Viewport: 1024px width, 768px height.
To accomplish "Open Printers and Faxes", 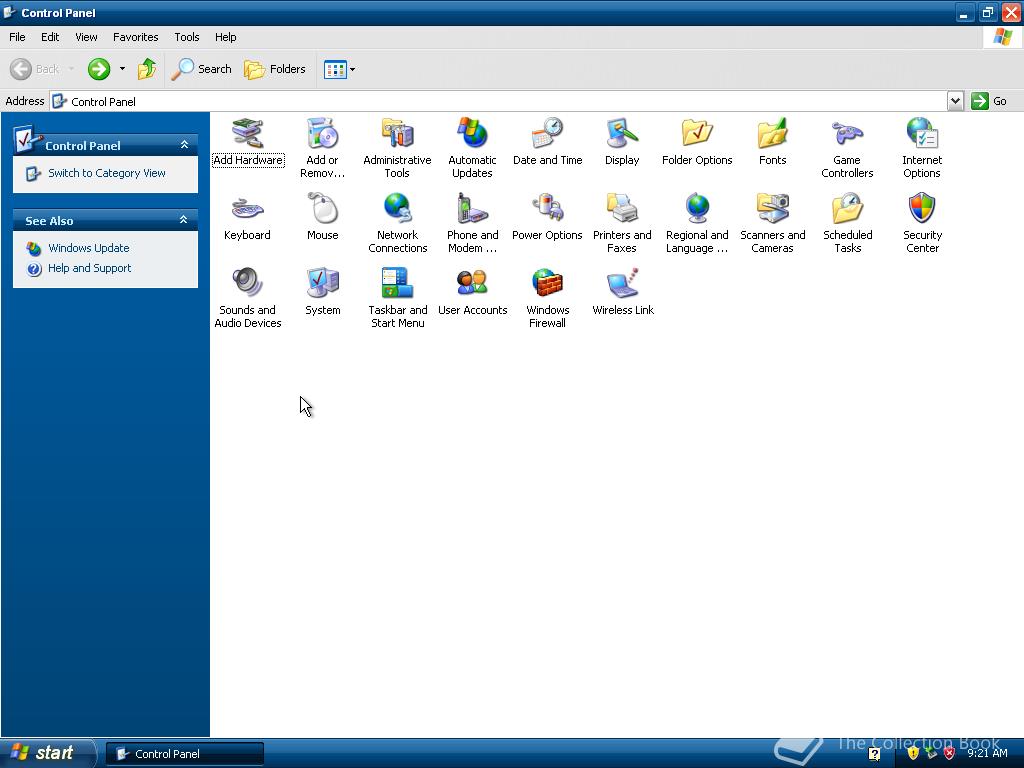I will pos(622,223).
